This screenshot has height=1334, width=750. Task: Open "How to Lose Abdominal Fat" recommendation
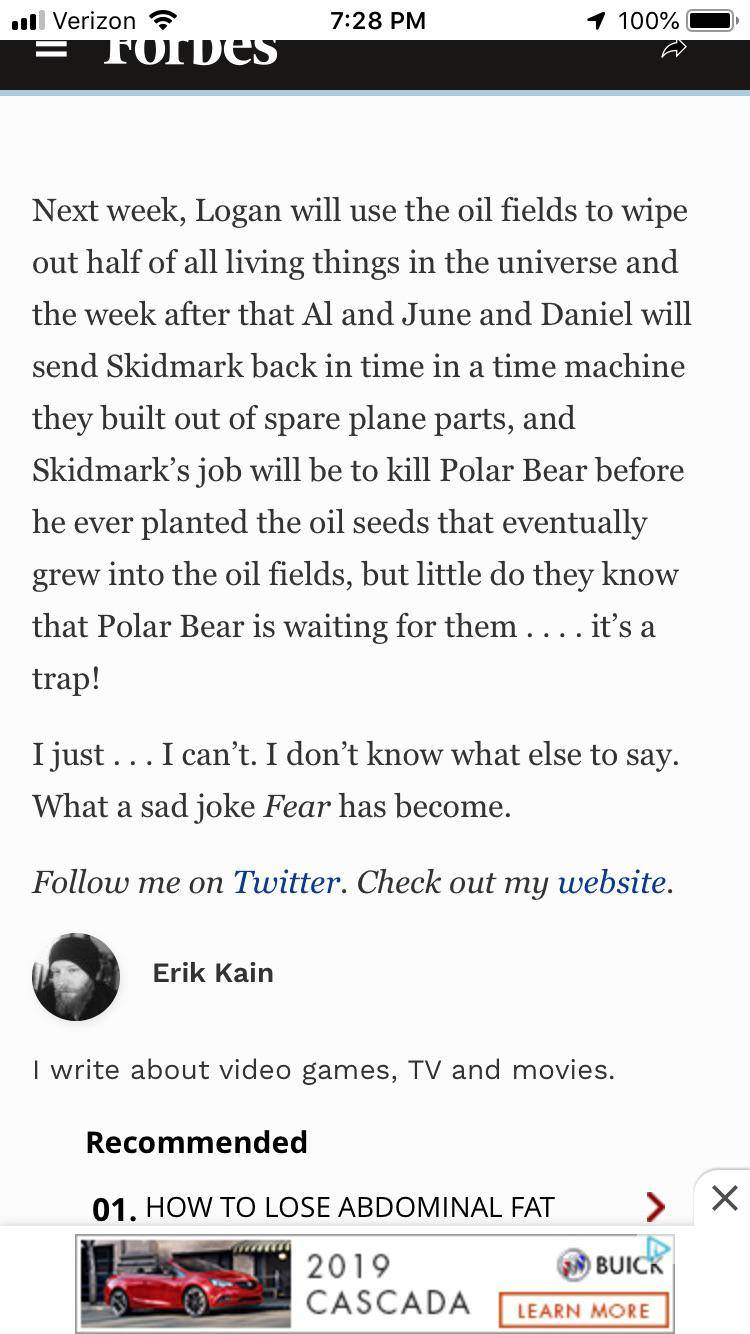tap(349, 1207)
